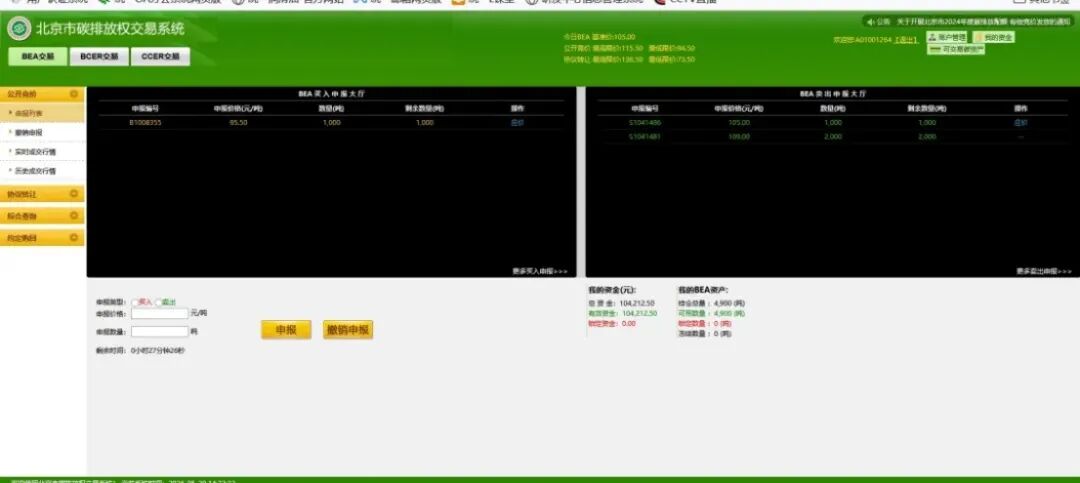Expand the fourth yellow sidebar section
This screenshot has width=1080, height=483.
42,238
